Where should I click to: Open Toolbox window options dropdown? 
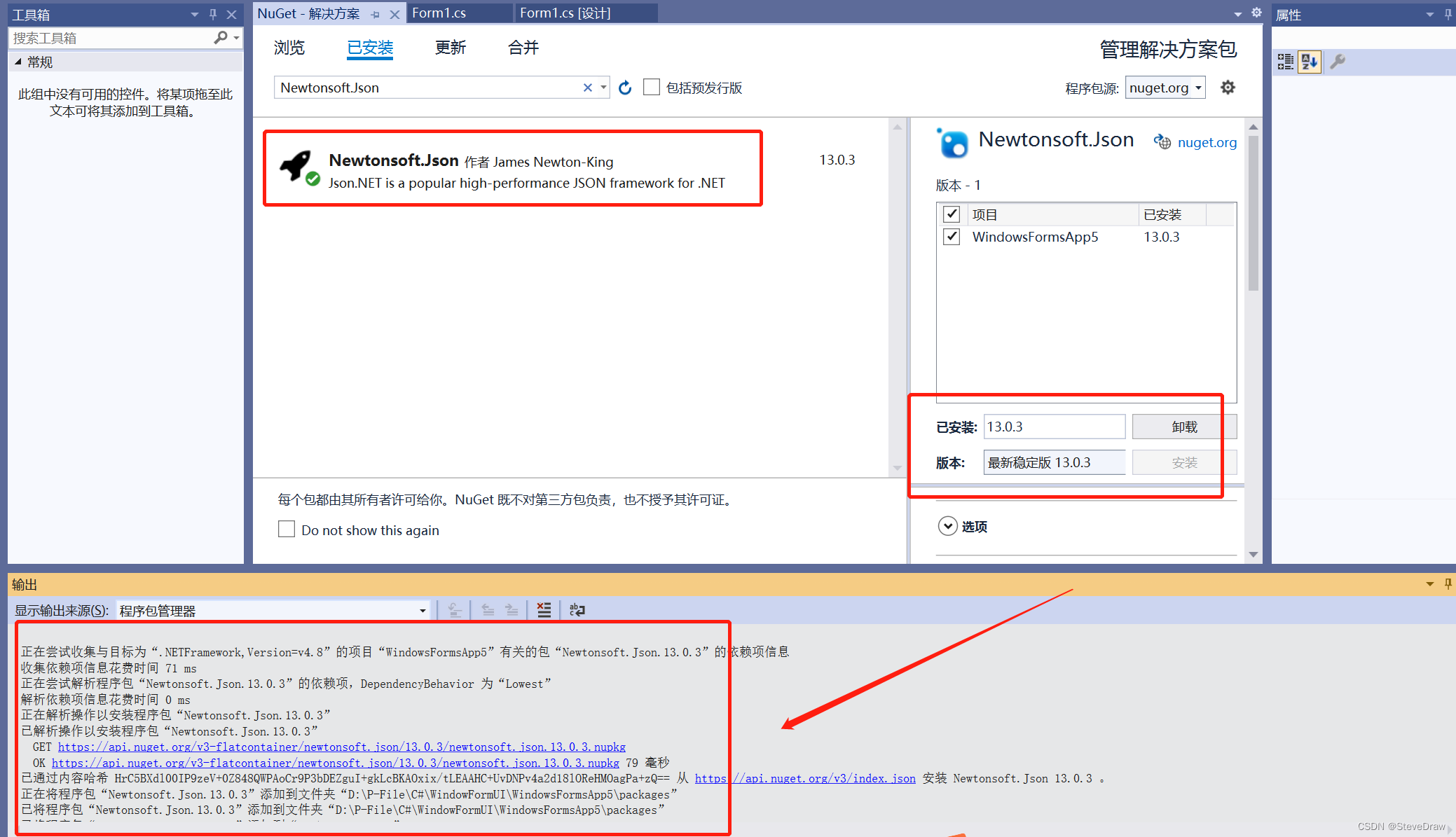[x=195, y=14]
